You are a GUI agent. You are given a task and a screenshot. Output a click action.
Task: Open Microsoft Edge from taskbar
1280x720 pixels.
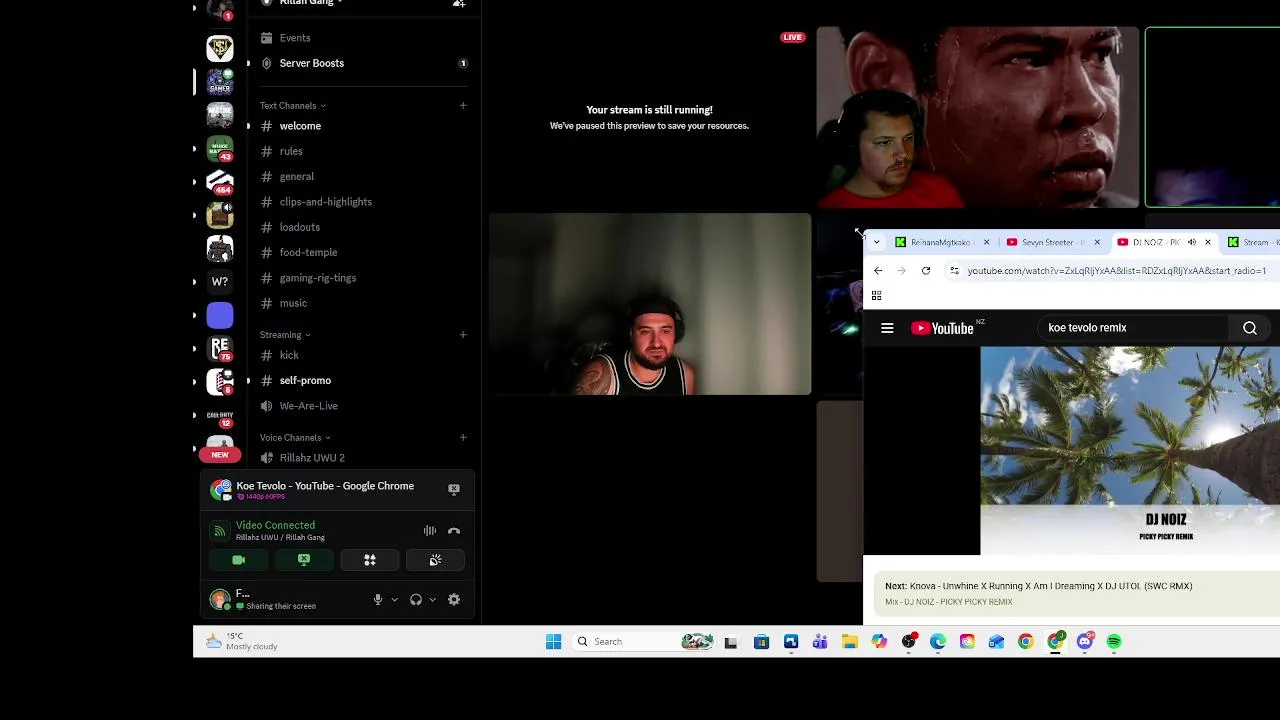938,642
